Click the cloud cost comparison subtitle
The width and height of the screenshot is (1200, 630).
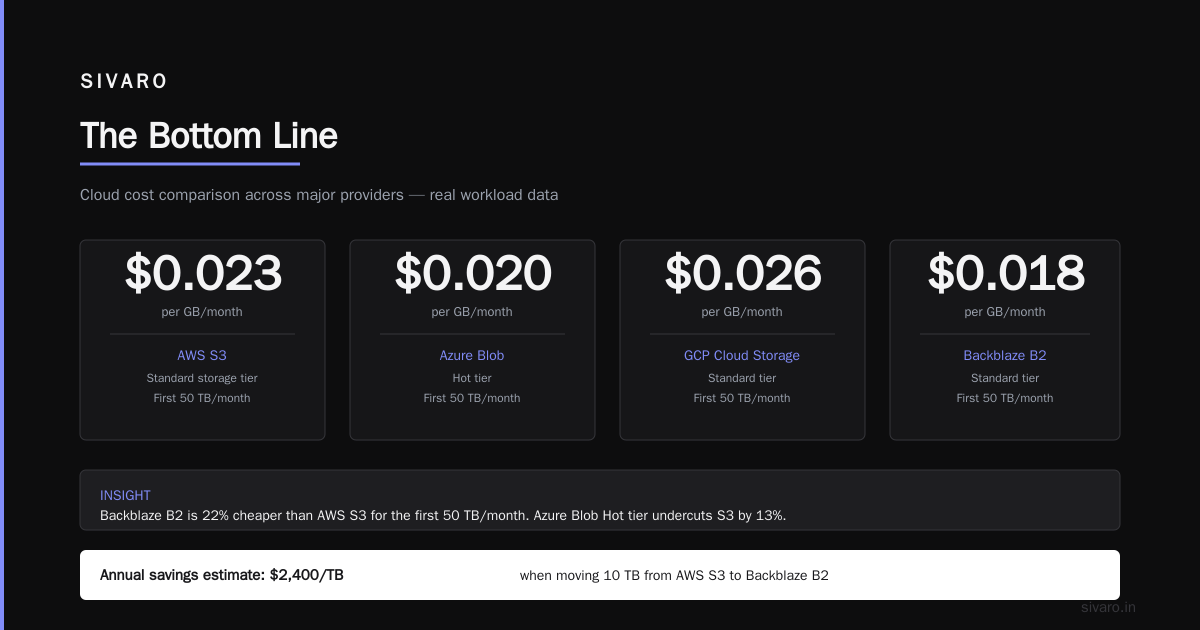tap(319, 195)
